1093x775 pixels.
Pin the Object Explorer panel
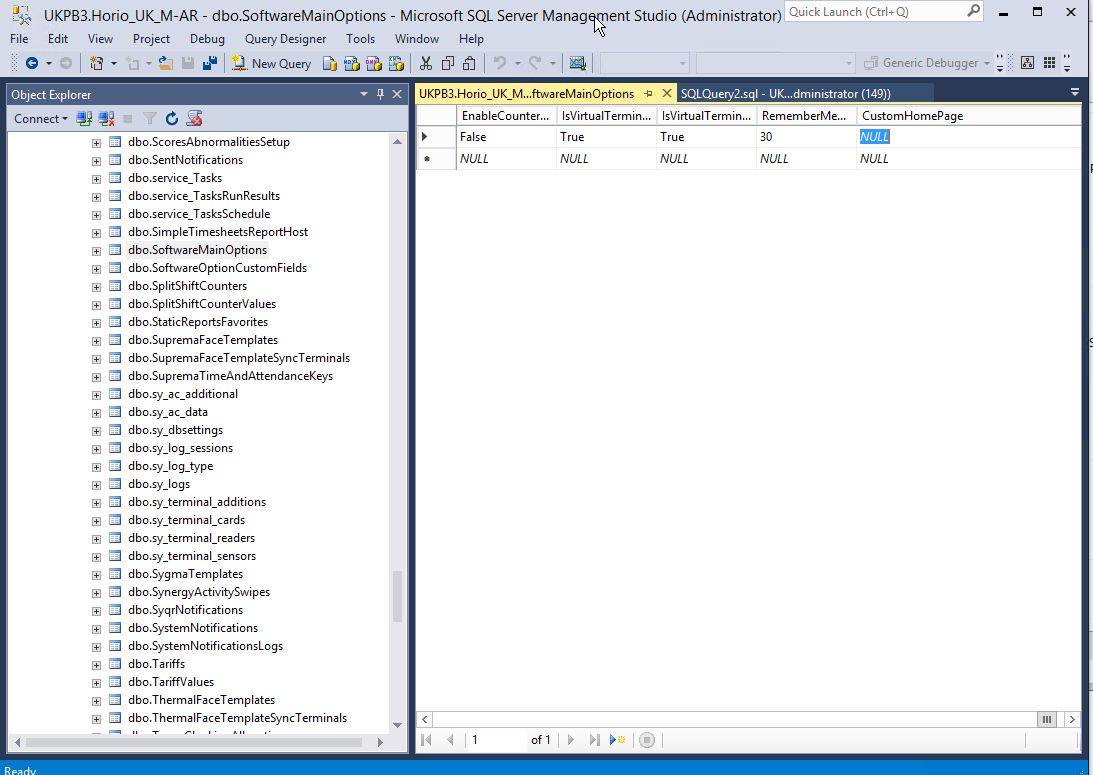pyautogui.click(x=381, y=94)
